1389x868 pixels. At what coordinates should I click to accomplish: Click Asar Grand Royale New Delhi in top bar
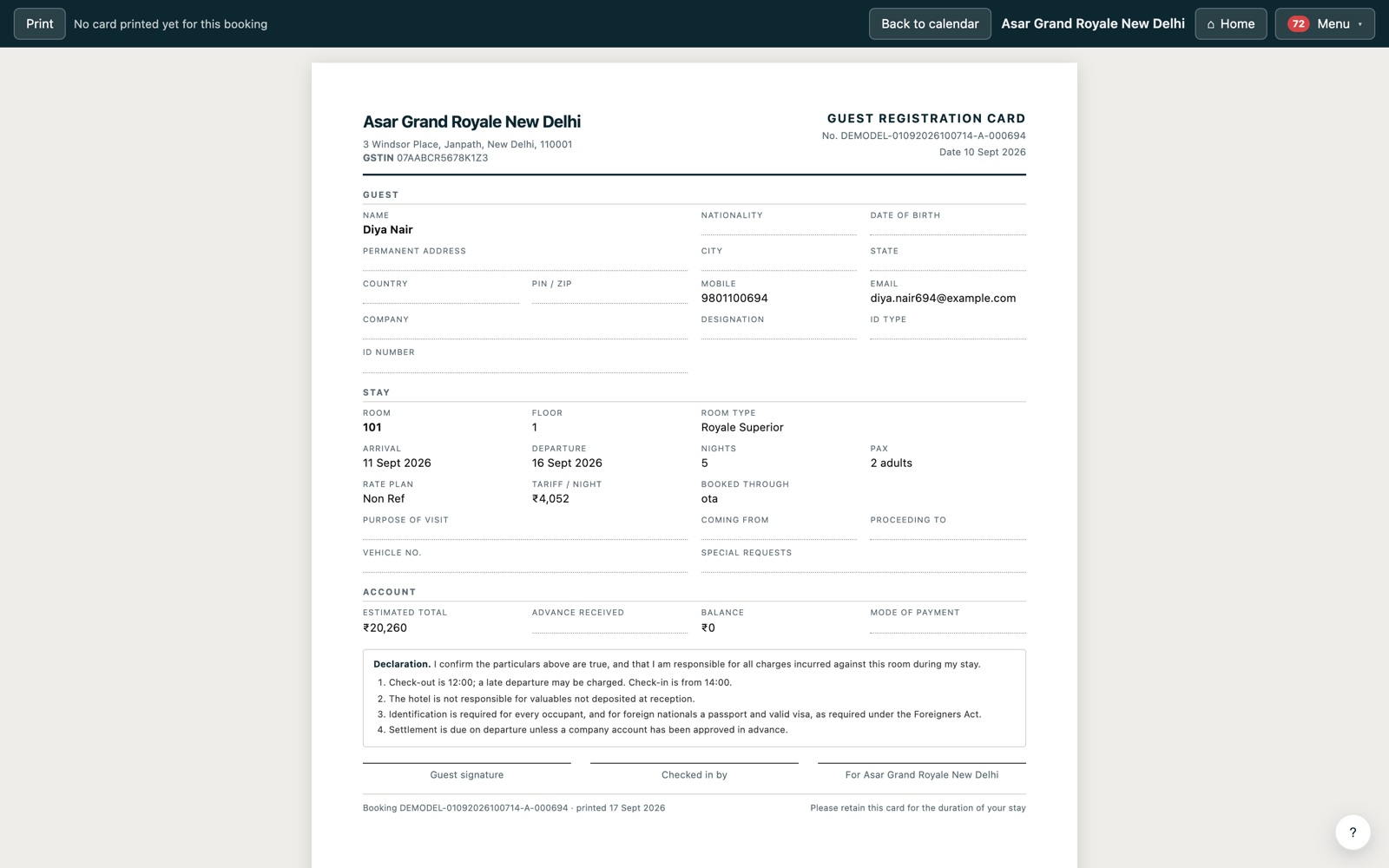(x=1093, y=23)
